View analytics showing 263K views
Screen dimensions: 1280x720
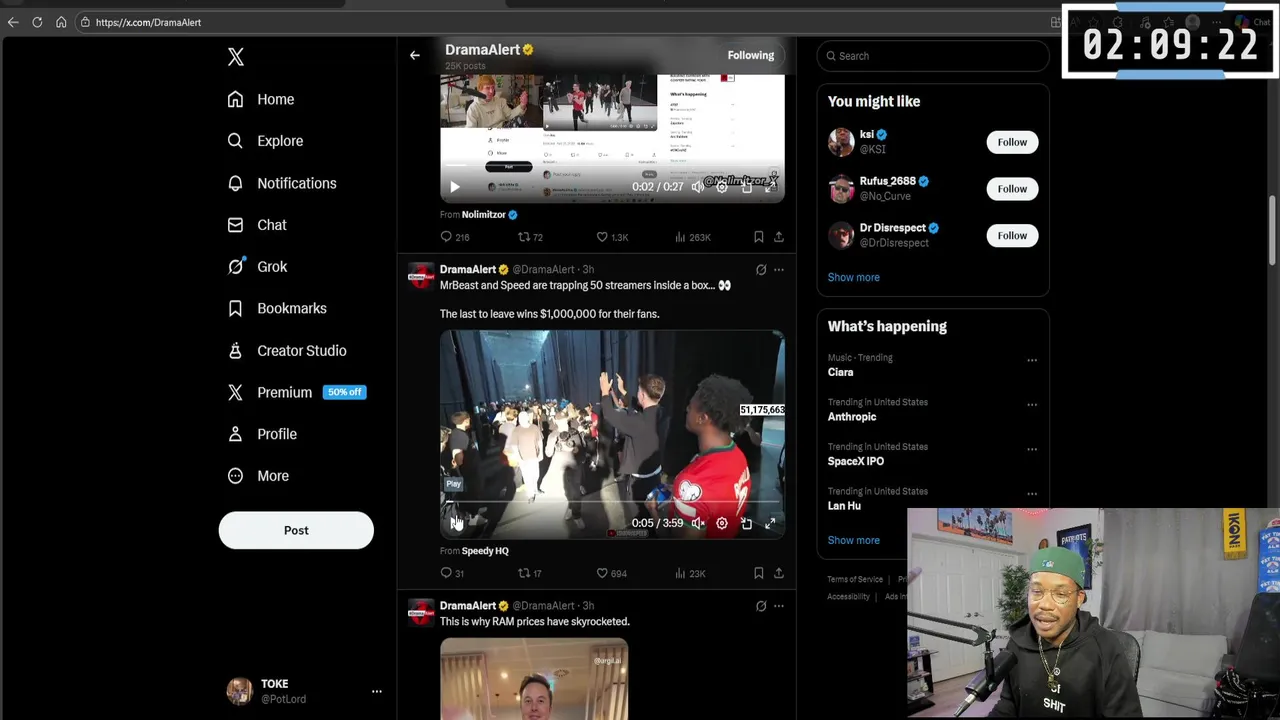tap(692, 237)
